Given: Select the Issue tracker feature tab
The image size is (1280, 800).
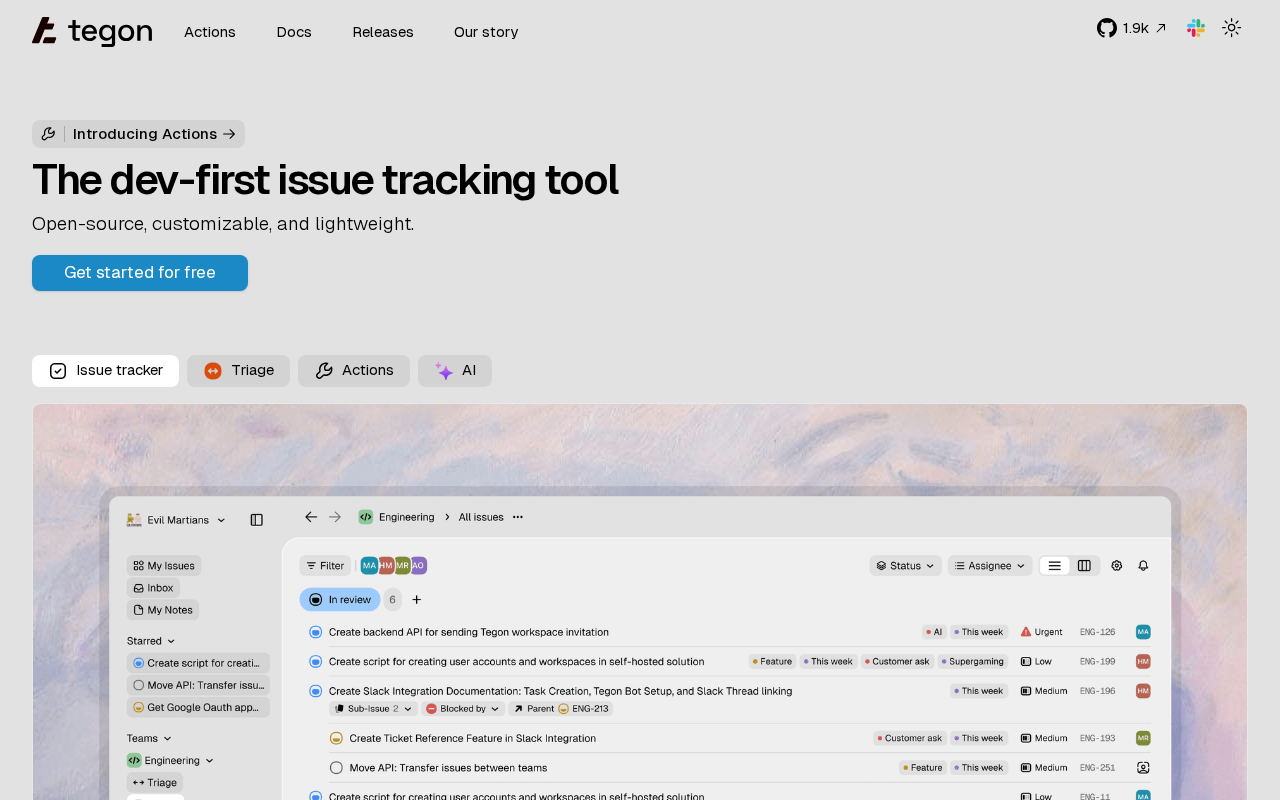Looking at the screenshot, I should pos(106,371).
